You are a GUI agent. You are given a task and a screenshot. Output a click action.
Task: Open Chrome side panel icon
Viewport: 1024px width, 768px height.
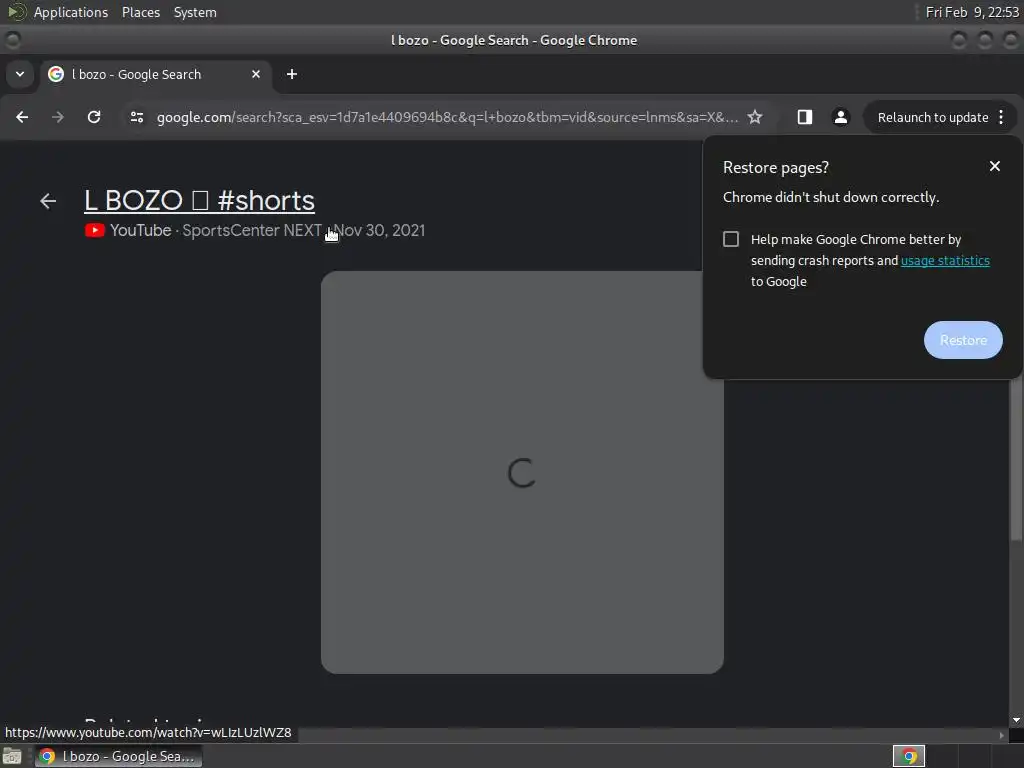click(x=805, y=117)
